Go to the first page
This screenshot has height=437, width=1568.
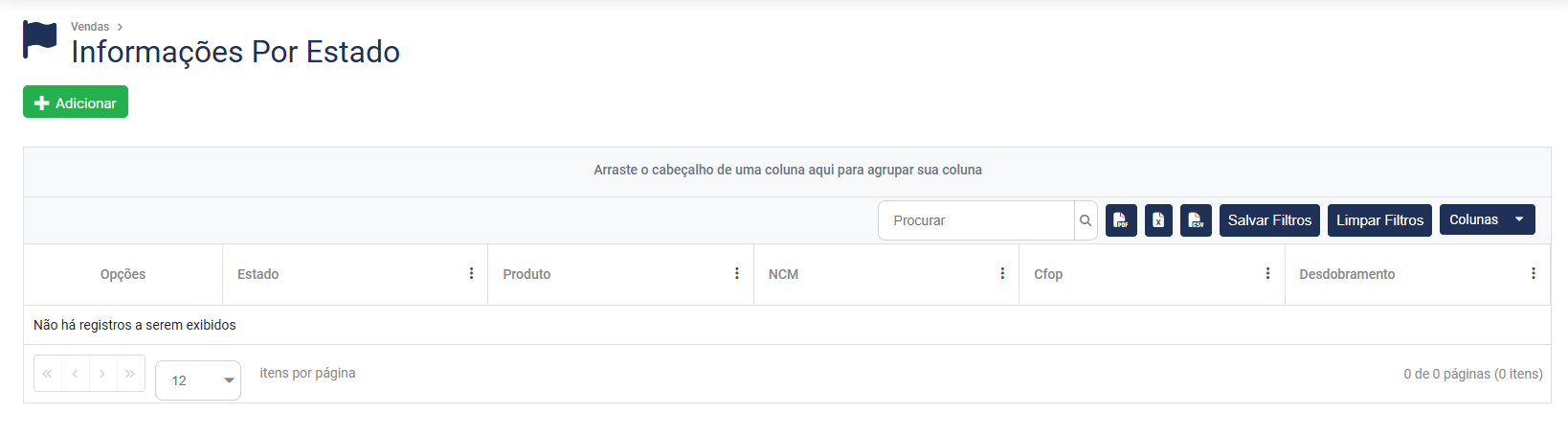coord(47,374)
